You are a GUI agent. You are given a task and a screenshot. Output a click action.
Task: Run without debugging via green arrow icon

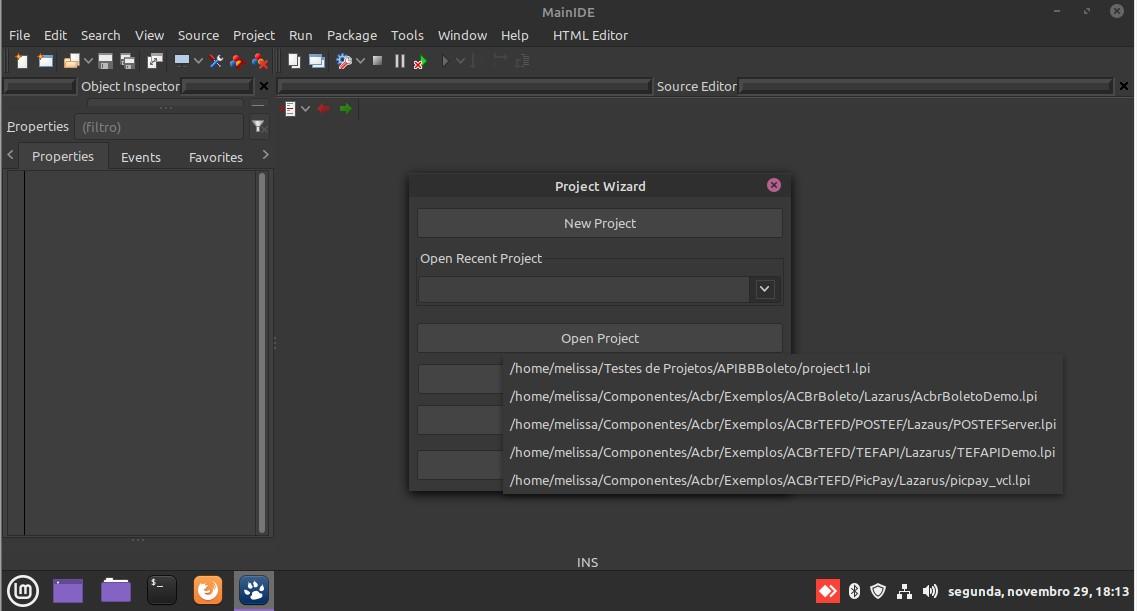421,62
